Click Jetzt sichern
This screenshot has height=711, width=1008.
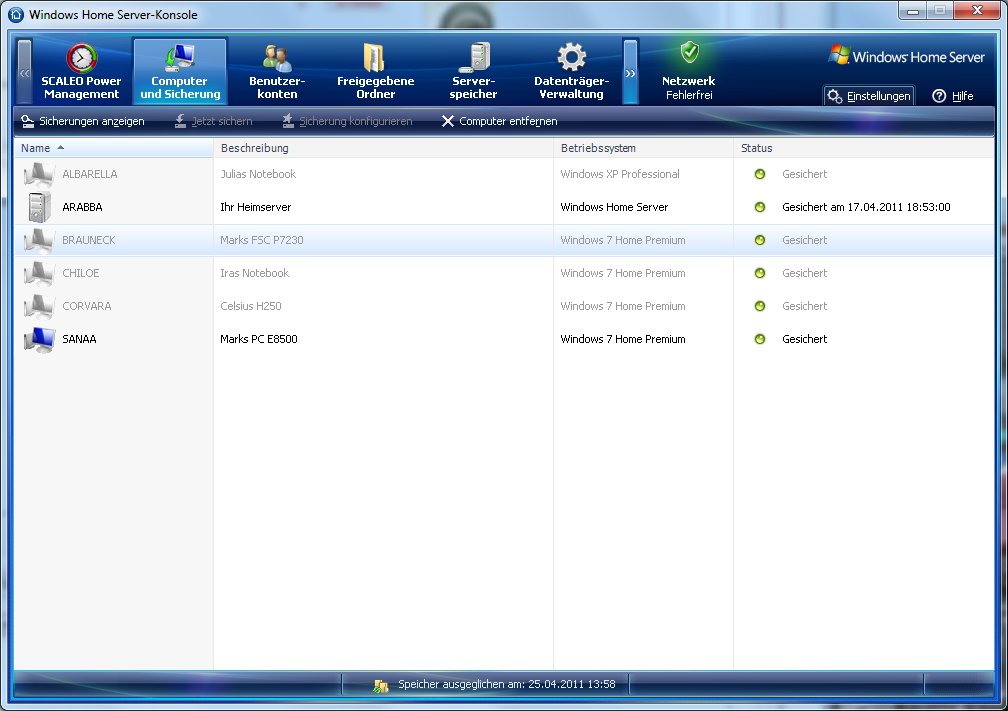point(213,121)
